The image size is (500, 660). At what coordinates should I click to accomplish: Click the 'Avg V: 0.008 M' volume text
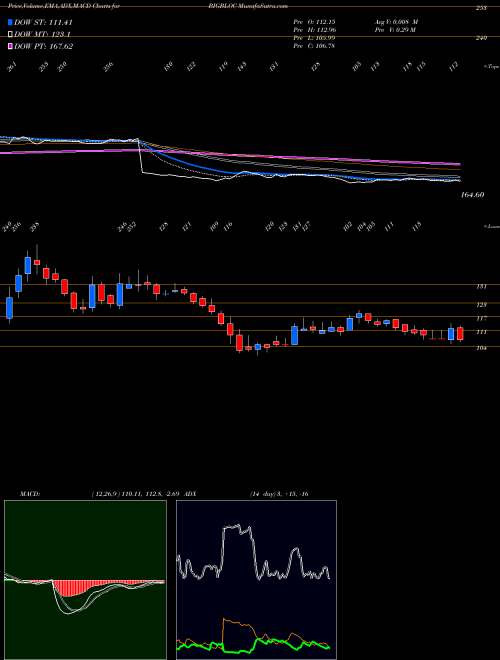pos(397,22)
